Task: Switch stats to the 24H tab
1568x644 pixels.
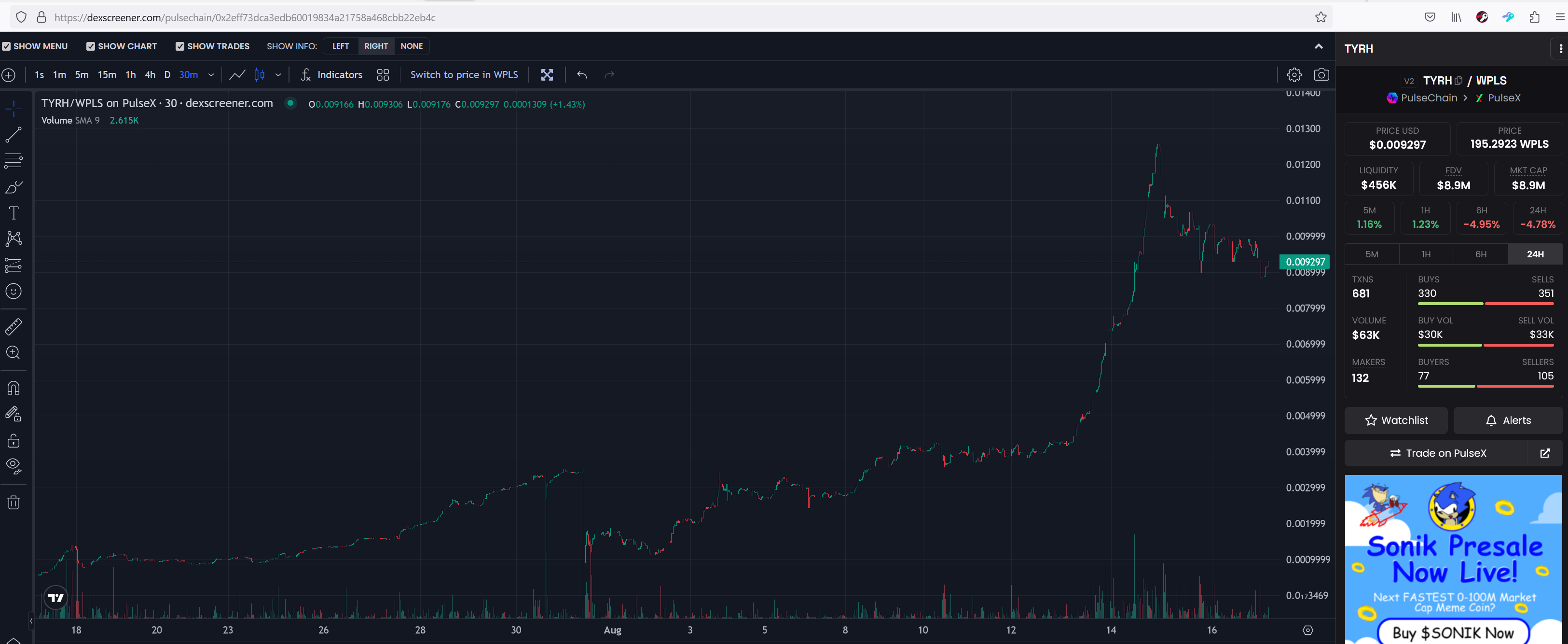Action: [x=1535, y=254]
